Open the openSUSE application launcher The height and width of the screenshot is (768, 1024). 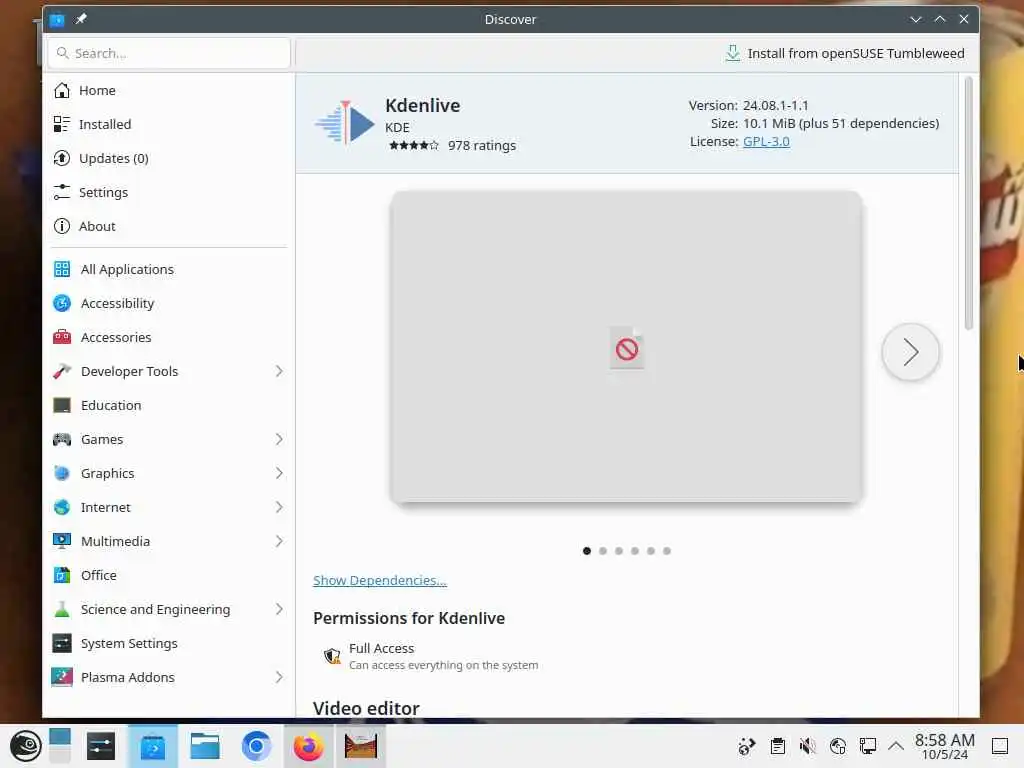pyautogui.click(x=26, y=746)
